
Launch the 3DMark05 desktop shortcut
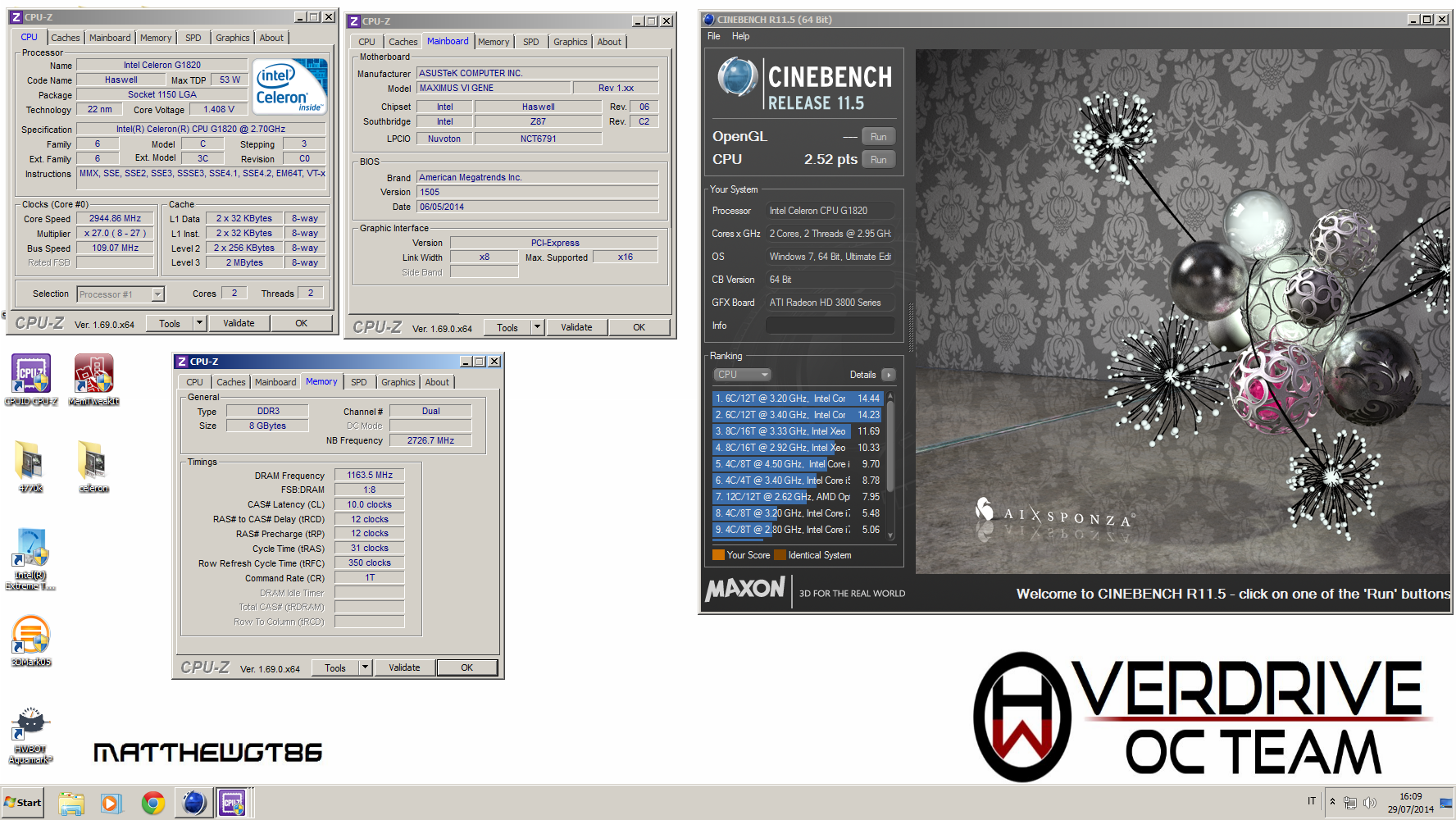pyautogui.click(x=31, y=640)
